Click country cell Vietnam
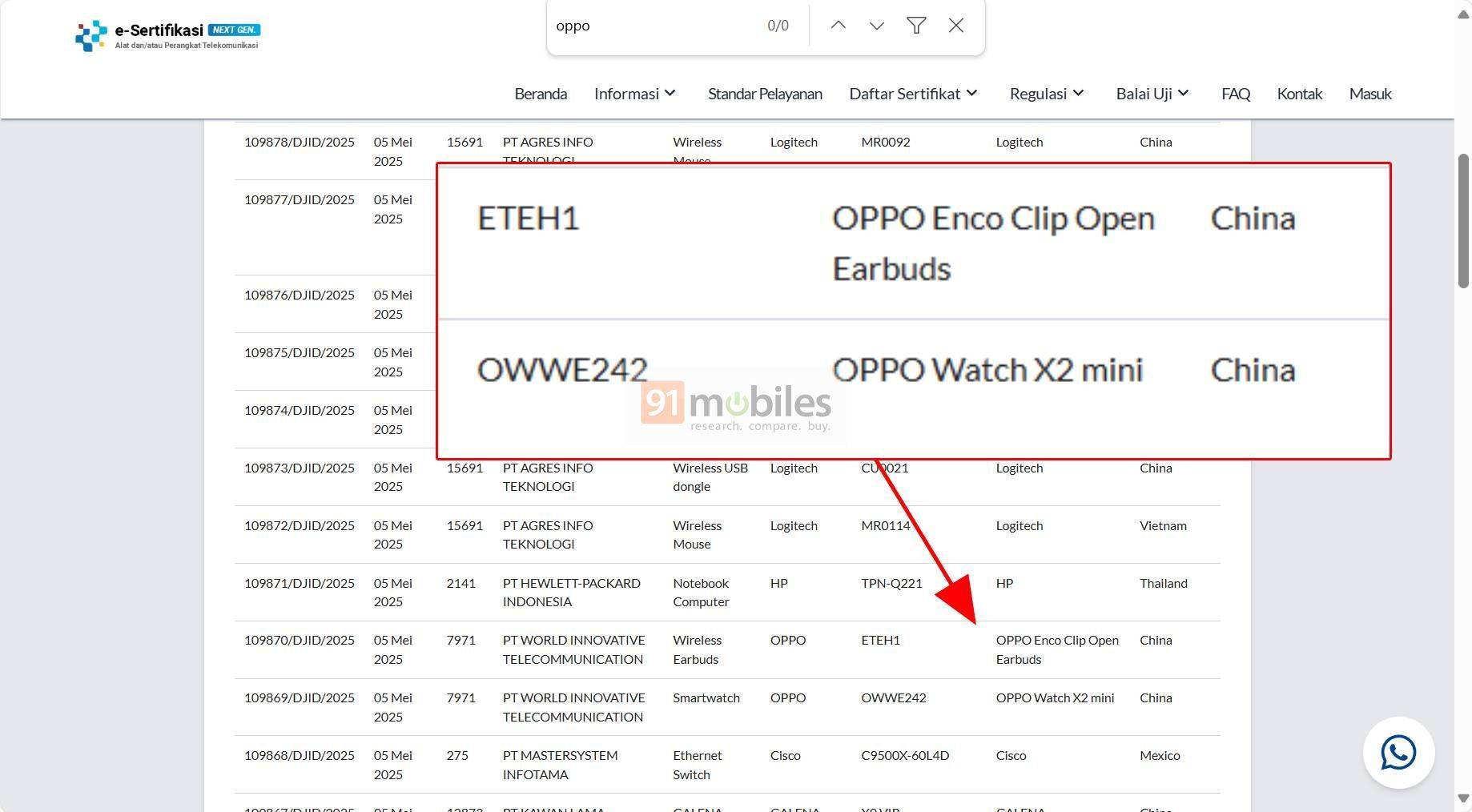This screenshot has height=812, width=1472. (x=1163, y=526)
